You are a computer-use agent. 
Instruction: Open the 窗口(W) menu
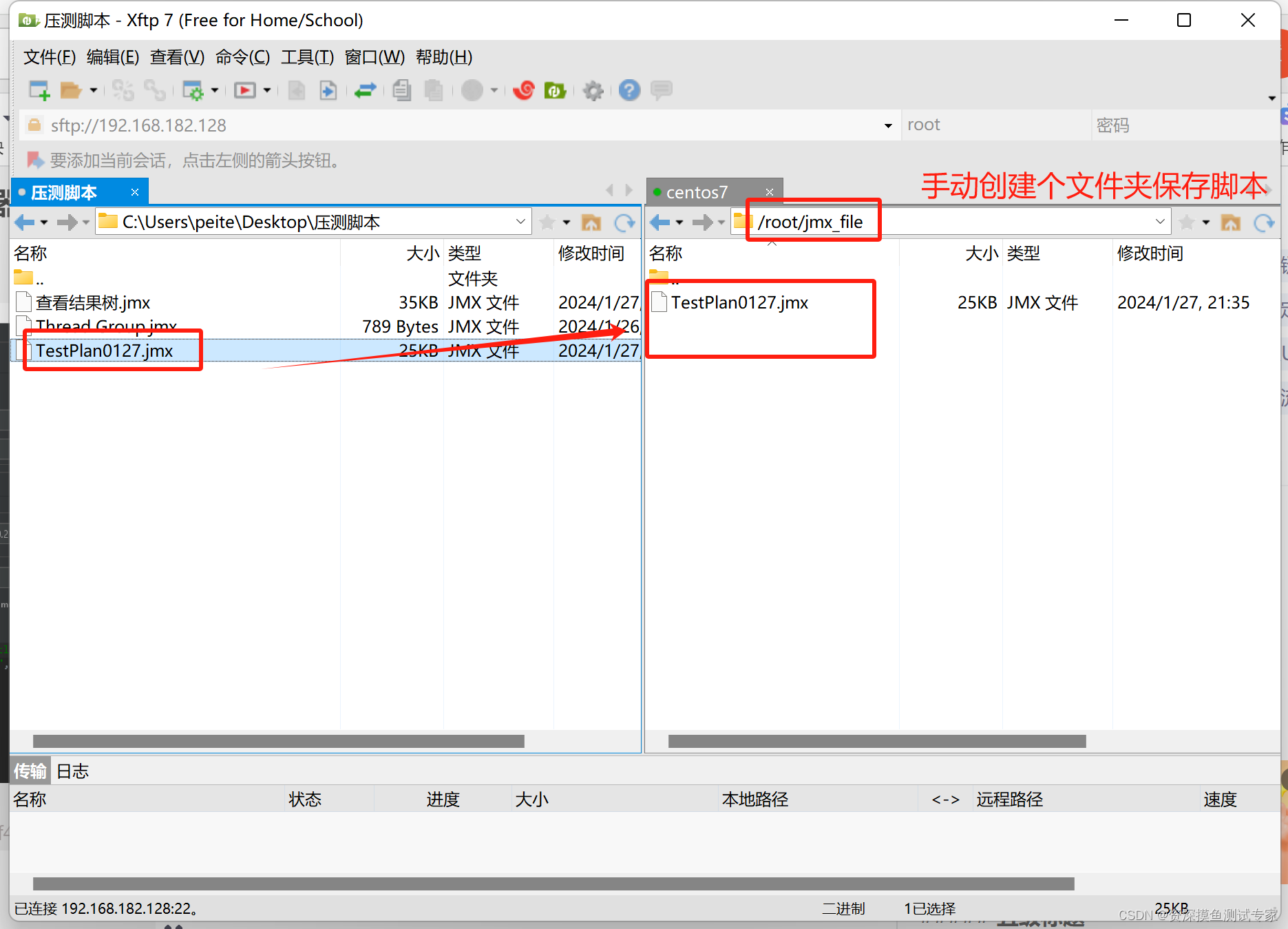pos(374,57)
